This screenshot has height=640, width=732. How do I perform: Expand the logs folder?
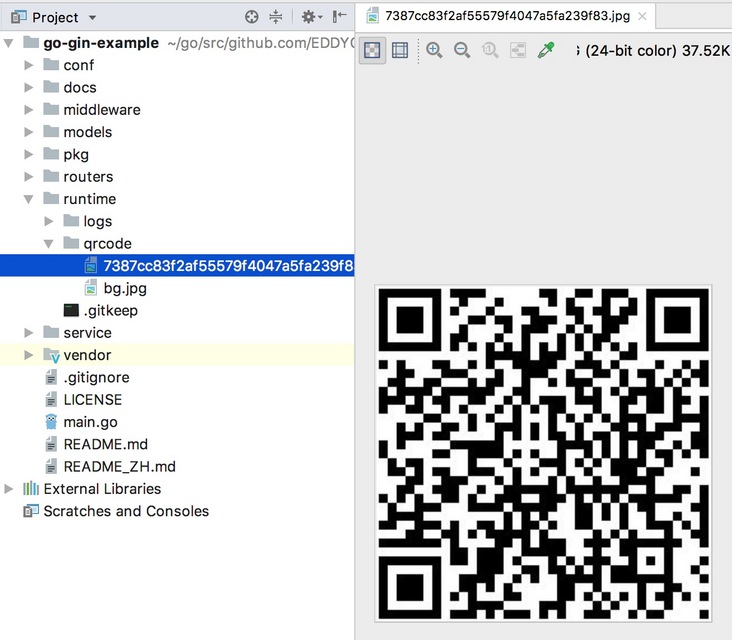tap(49, 221)
